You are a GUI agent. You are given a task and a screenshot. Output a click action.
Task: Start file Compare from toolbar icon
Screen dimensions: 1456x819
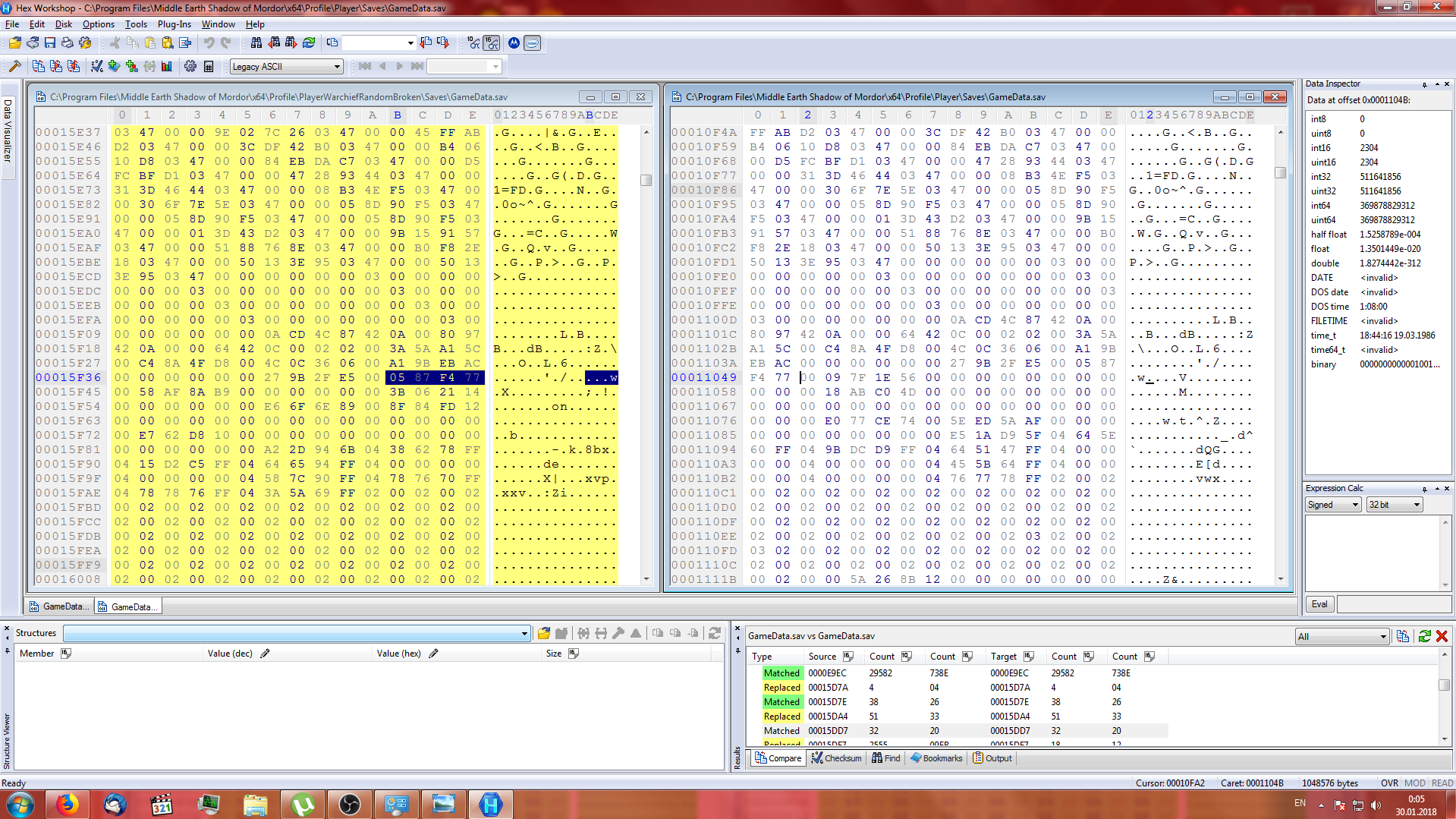coord(39,67)
